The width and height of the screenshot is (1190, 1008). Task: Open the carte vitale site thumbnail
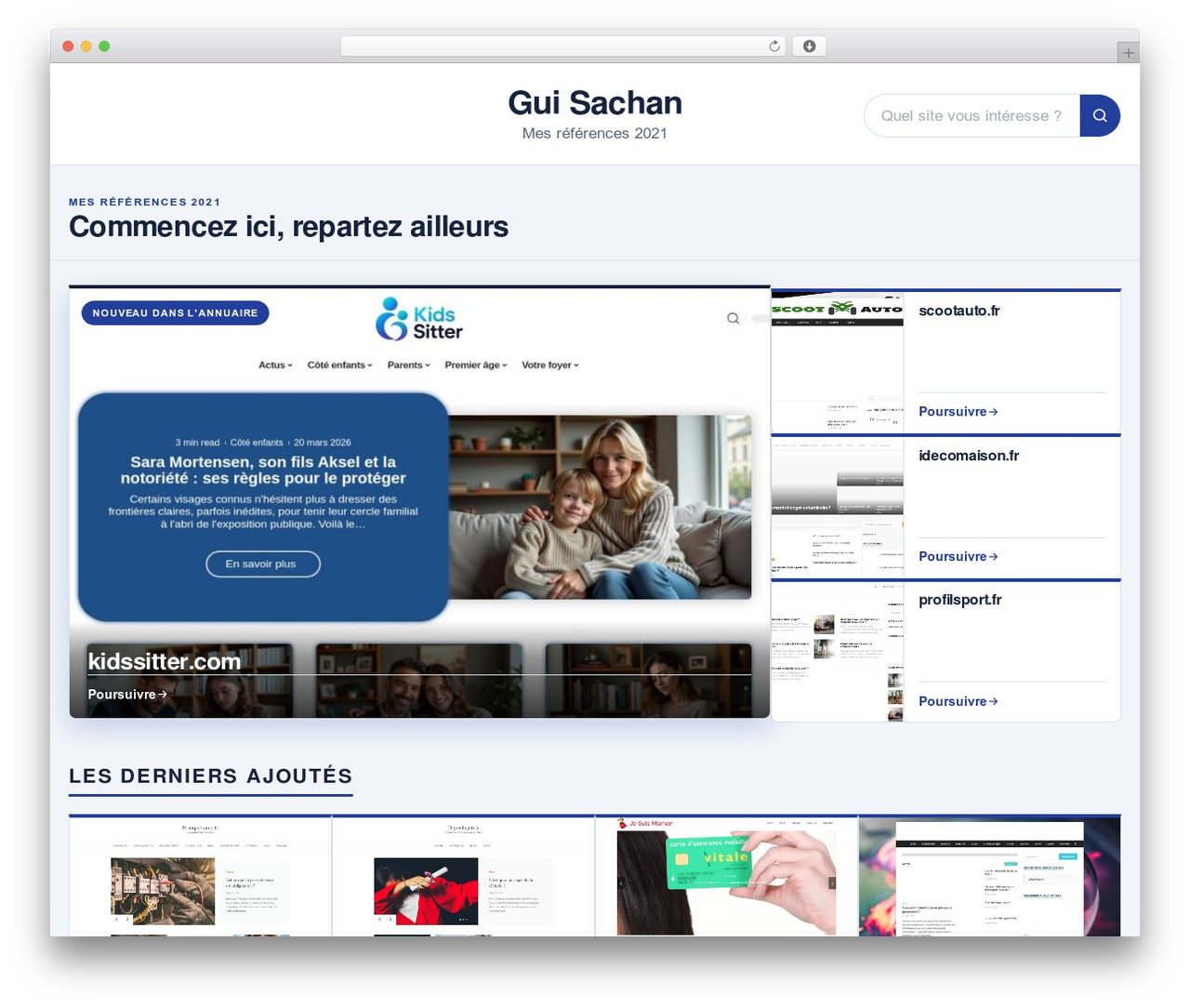726,876
